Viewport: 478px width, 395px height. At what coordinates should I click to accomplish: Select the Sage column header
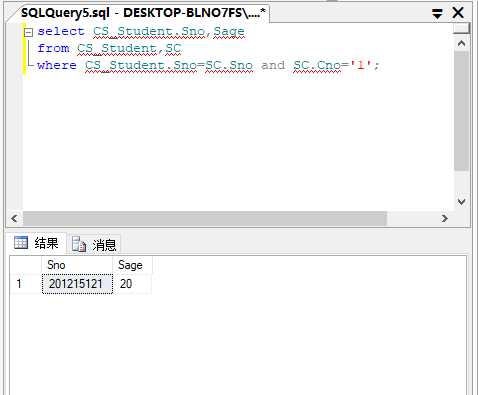click(x=132, y=265)
